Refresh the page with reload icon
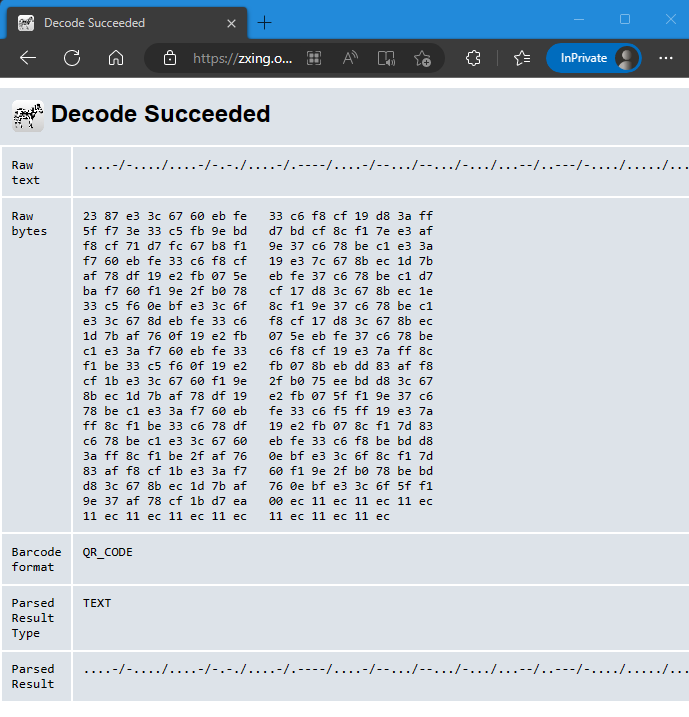689x717 pixels. point(72,58)
